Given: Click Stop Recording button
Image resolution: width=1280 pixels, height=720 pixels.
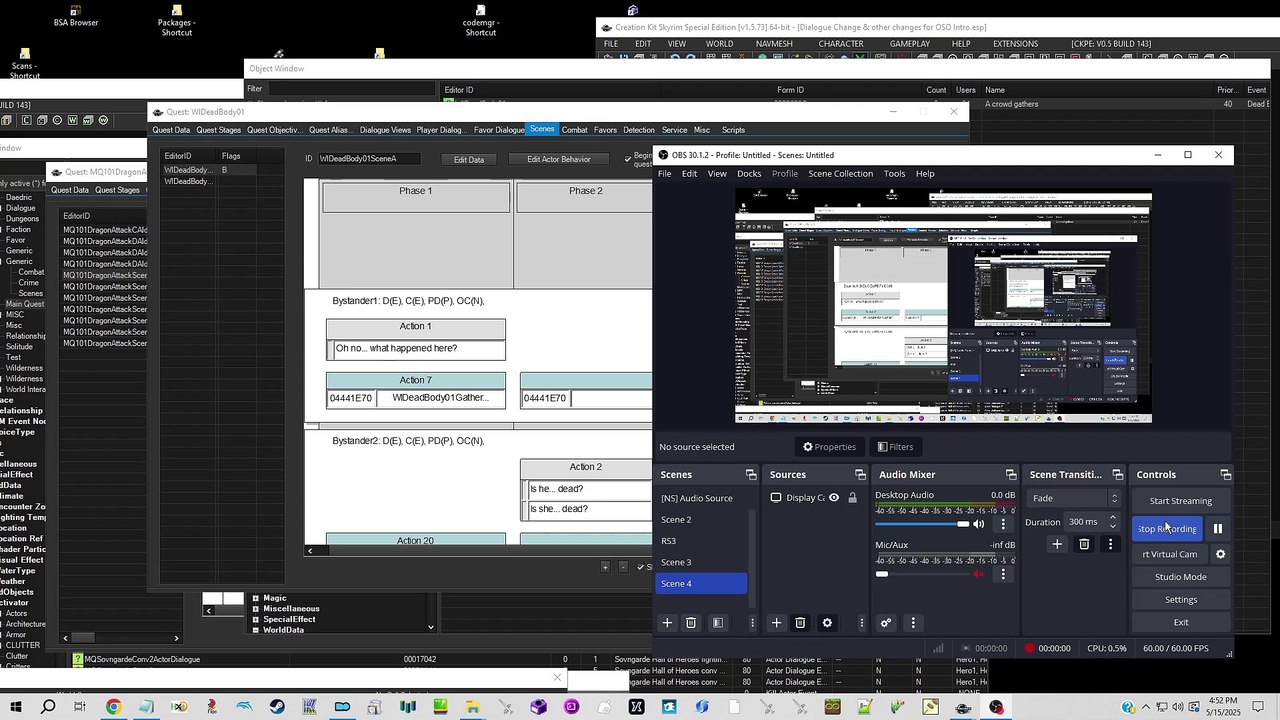Looking at the screenshot, I should pyautogui.click(x=1168, y=529).
